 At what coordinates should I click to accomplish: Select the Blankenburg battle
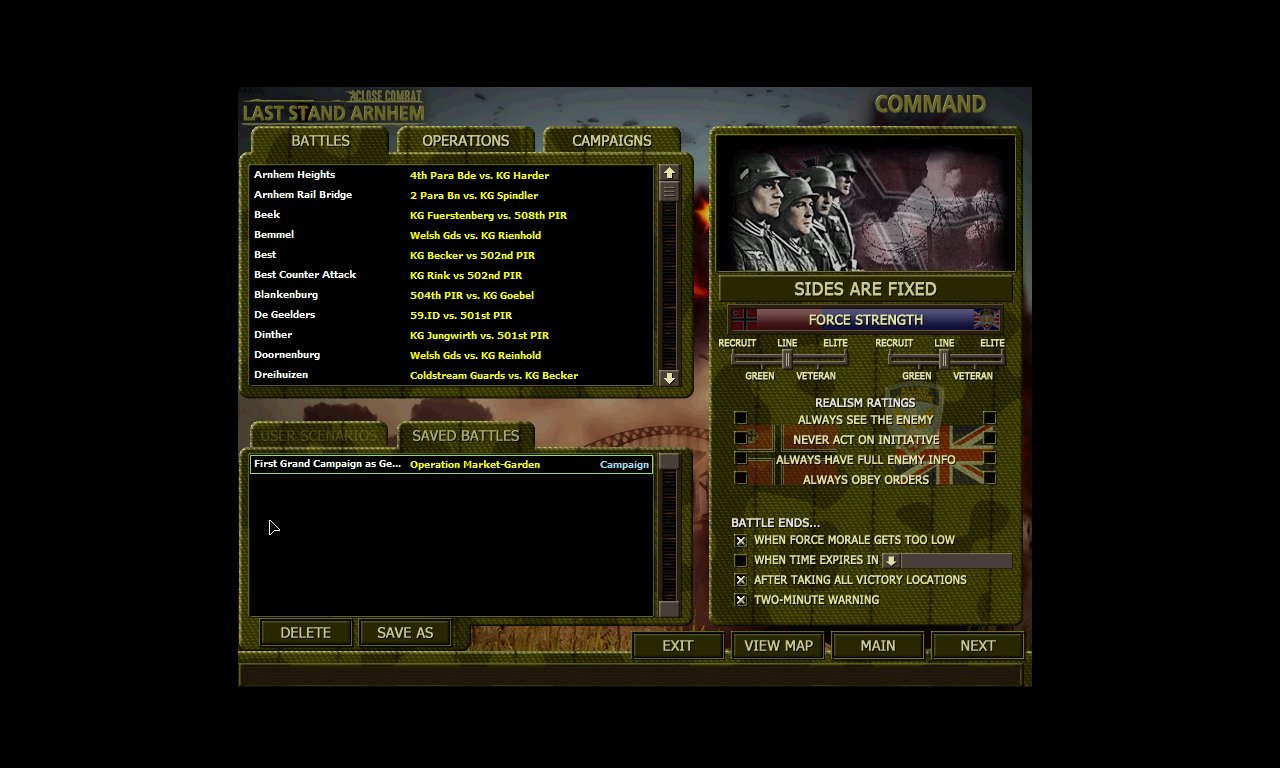[451, 295]
